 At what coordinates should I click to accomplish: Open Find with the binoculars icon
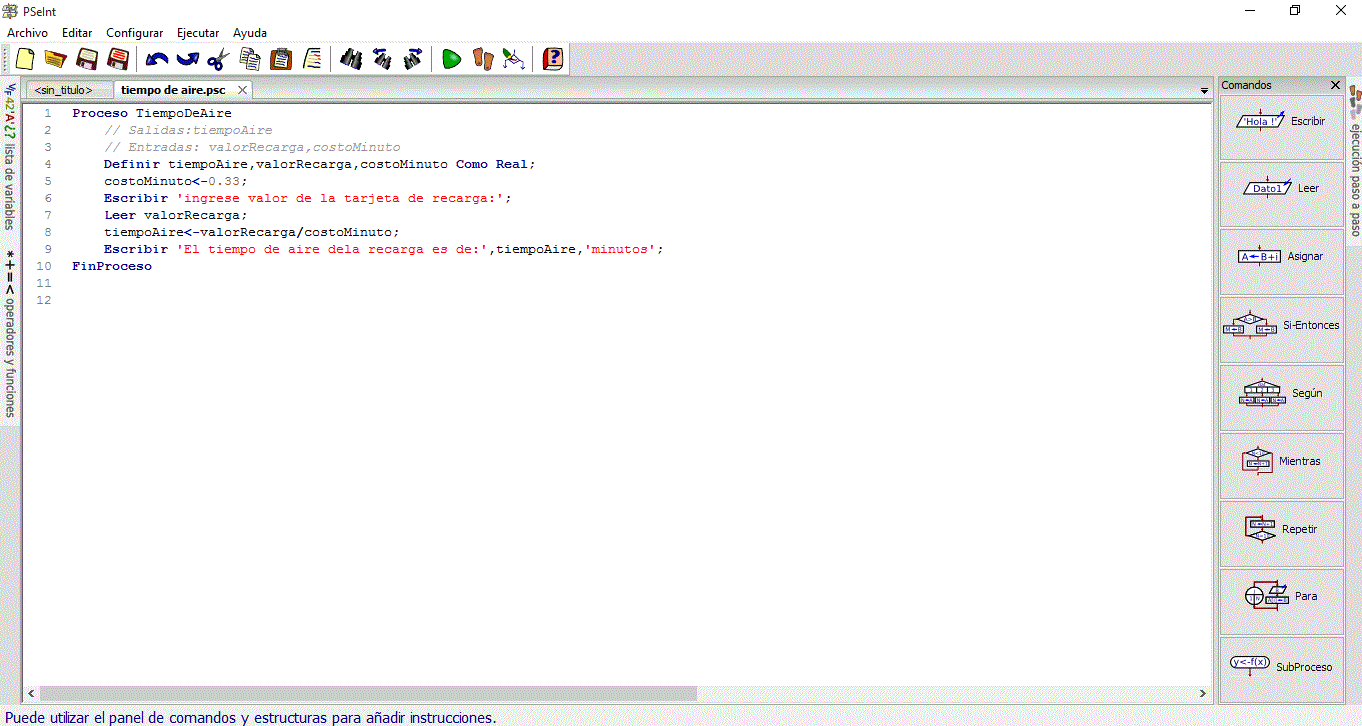click(351, 59)
